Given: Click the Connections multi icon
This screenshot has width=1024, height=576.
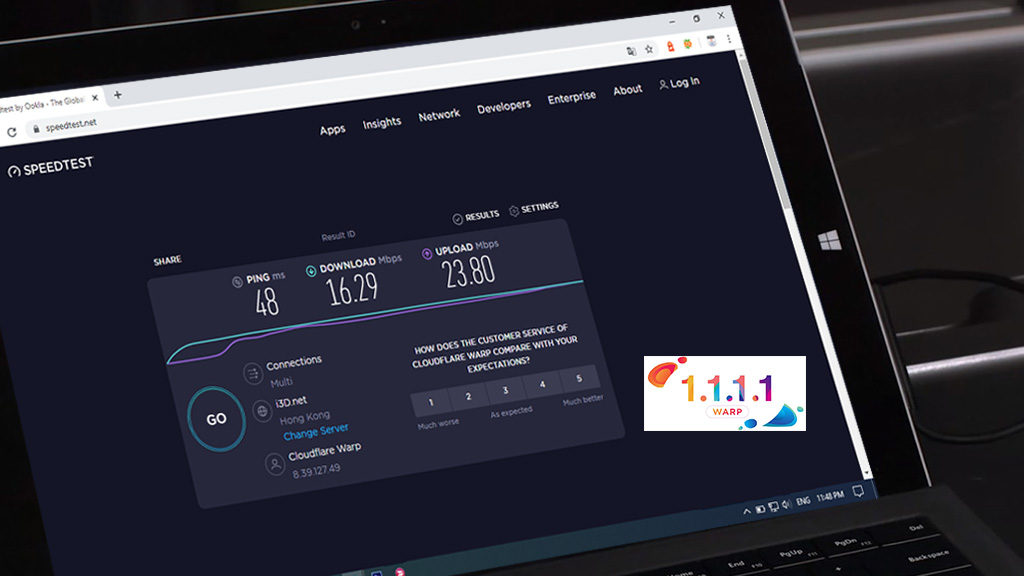Looking at the screenshot, I should 253,374.
